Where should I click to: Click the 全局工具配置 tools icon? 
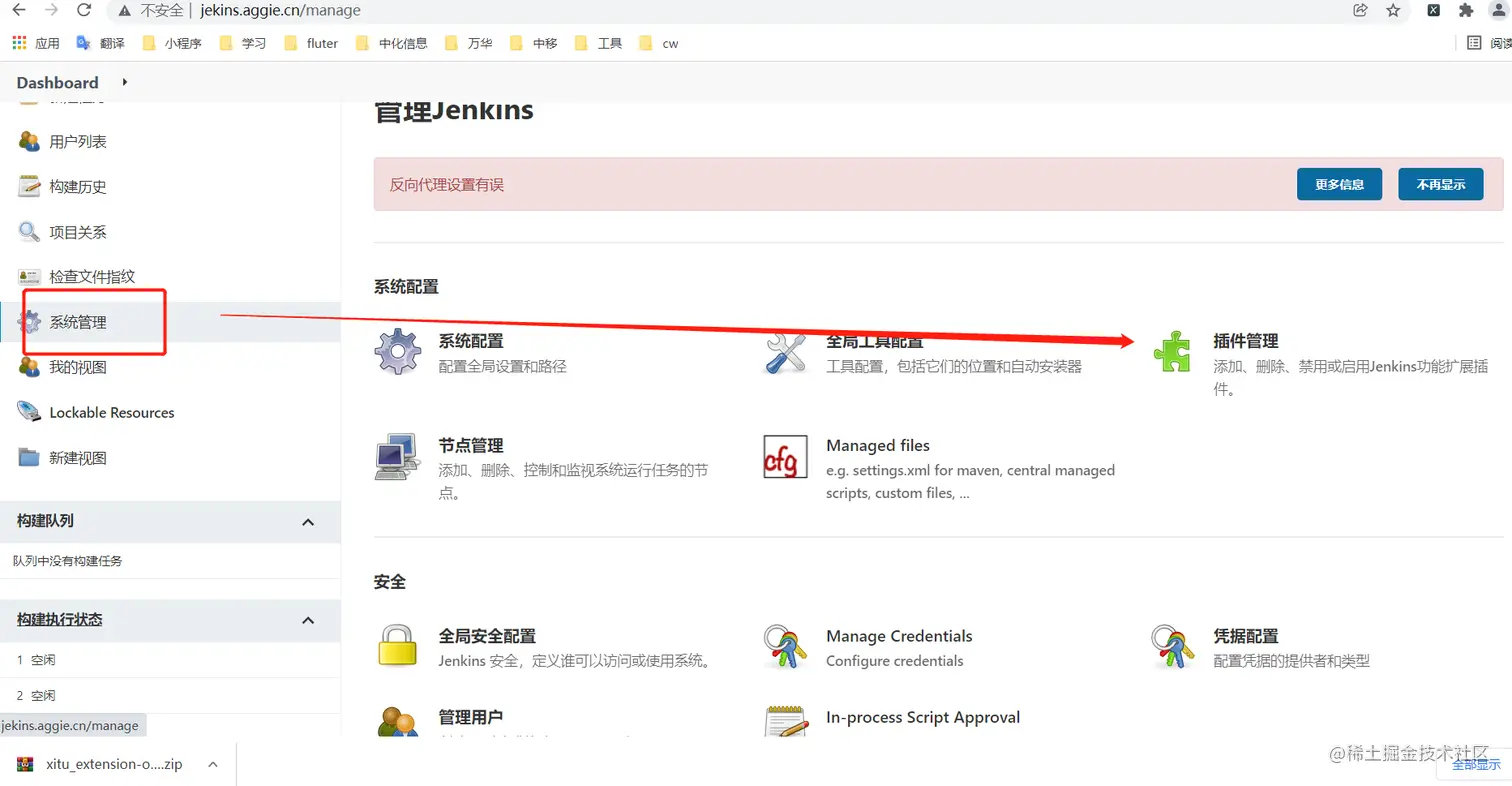pos(786,351)
